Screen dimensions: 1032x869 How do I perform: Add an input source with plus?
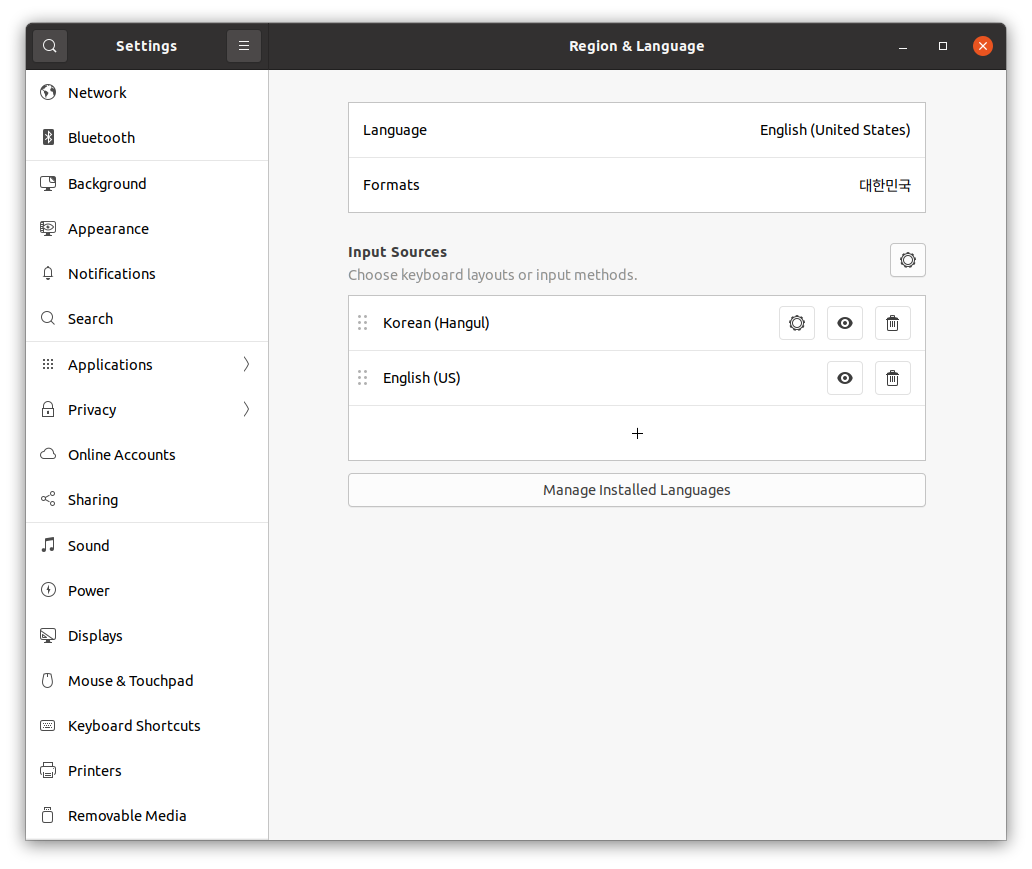pos(636,433)
